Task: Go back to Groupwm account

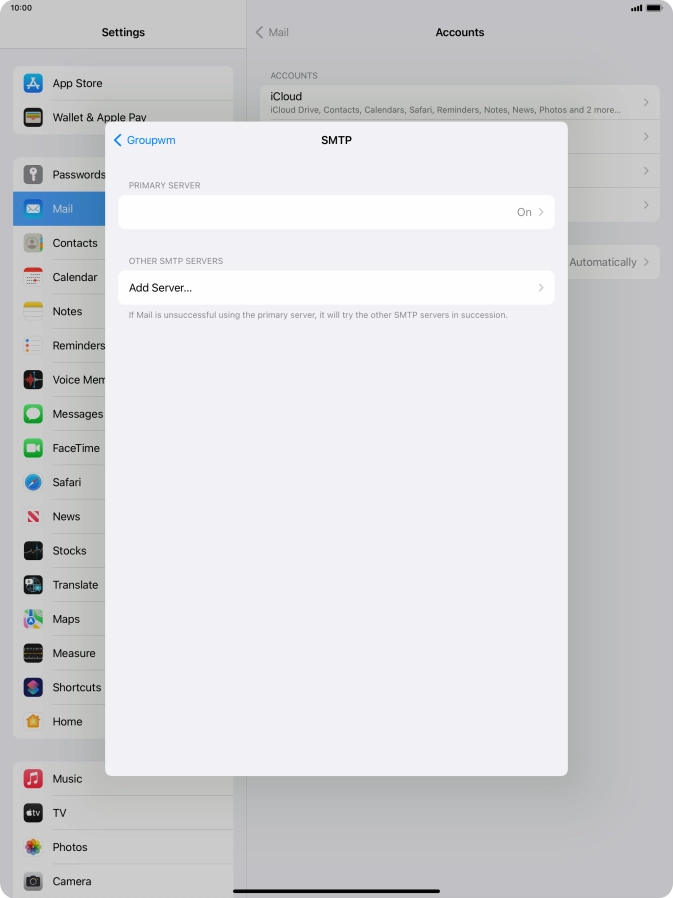Action: (145, 140)
